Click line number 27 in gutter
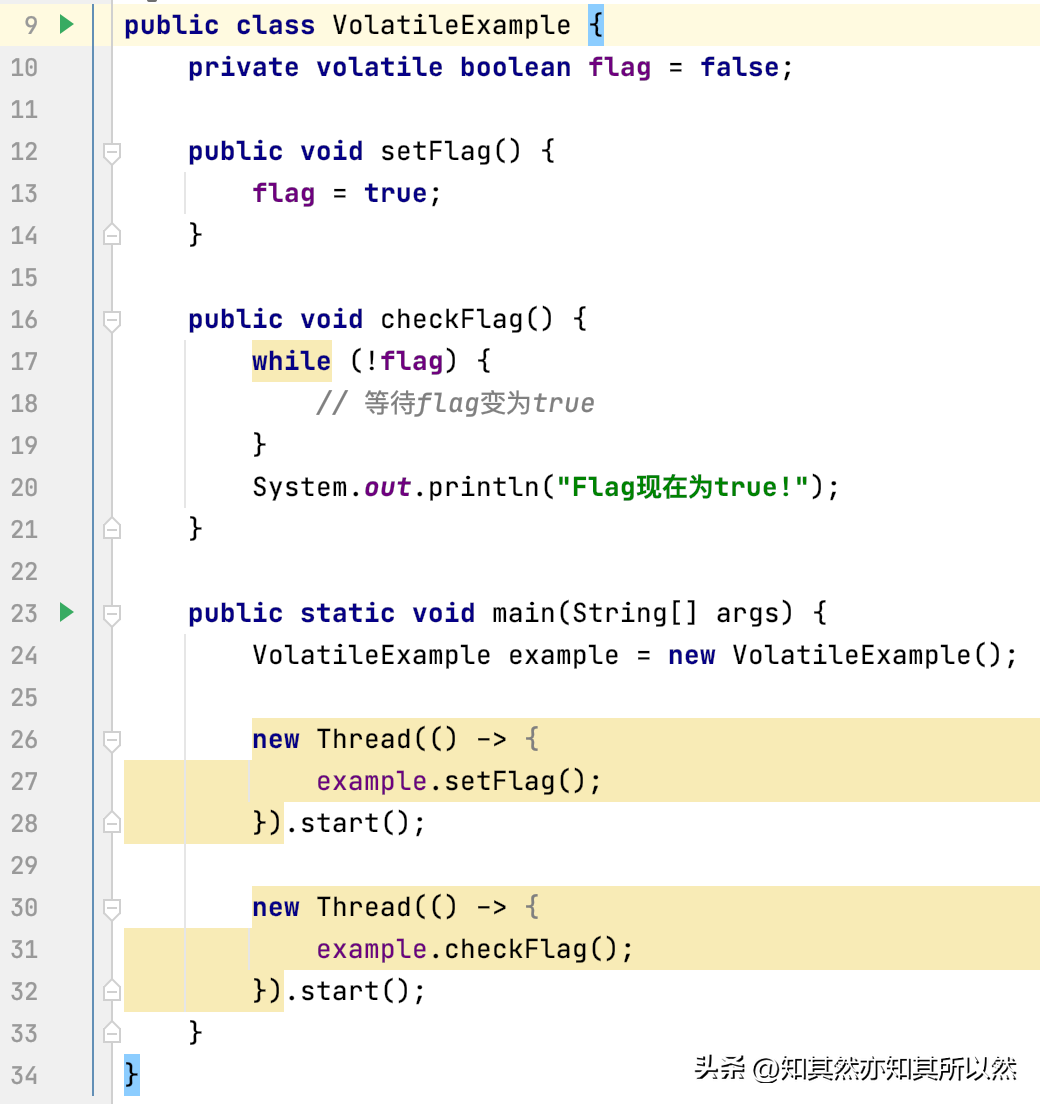1040x1104 pixels. (24, 782)
